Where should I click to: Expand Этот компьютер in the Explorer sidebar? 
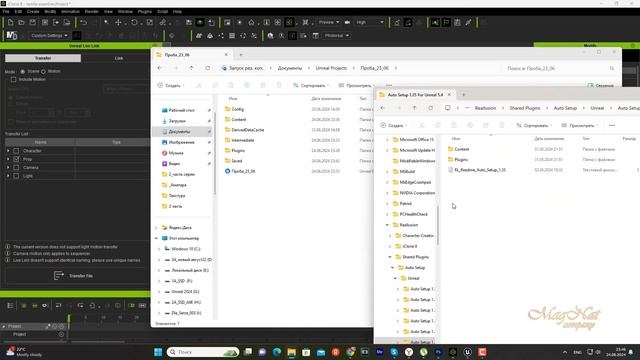pos(156,238)
